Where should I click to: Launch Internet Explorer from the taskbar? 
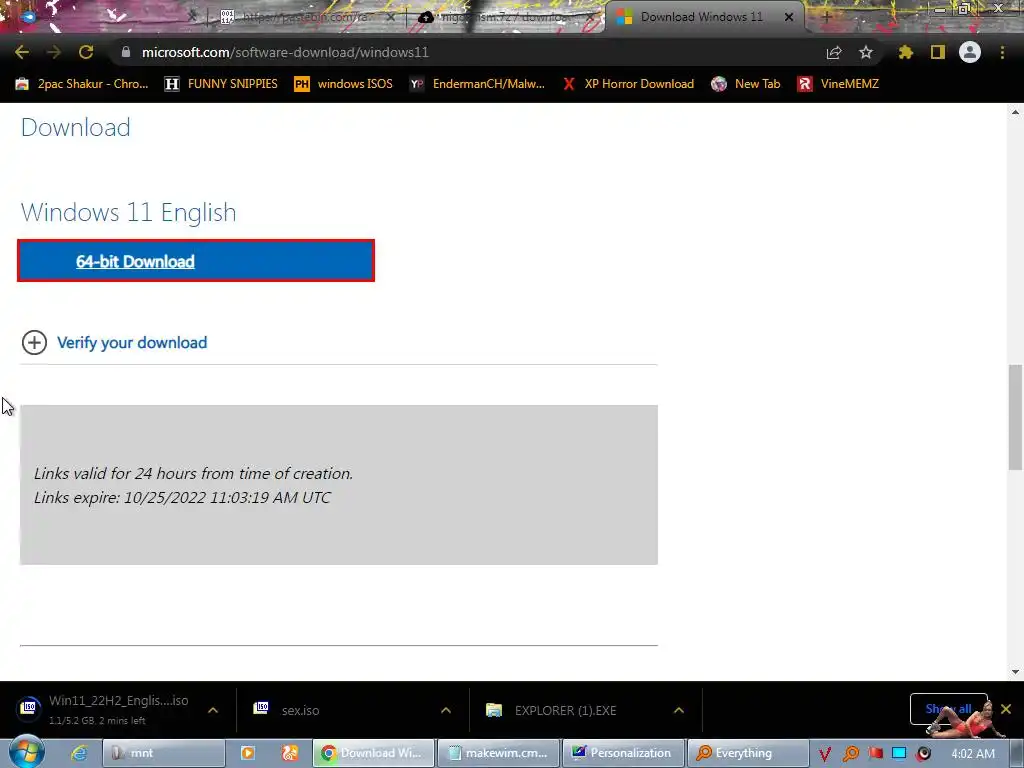pyautogui.click(x=78, y=753)
